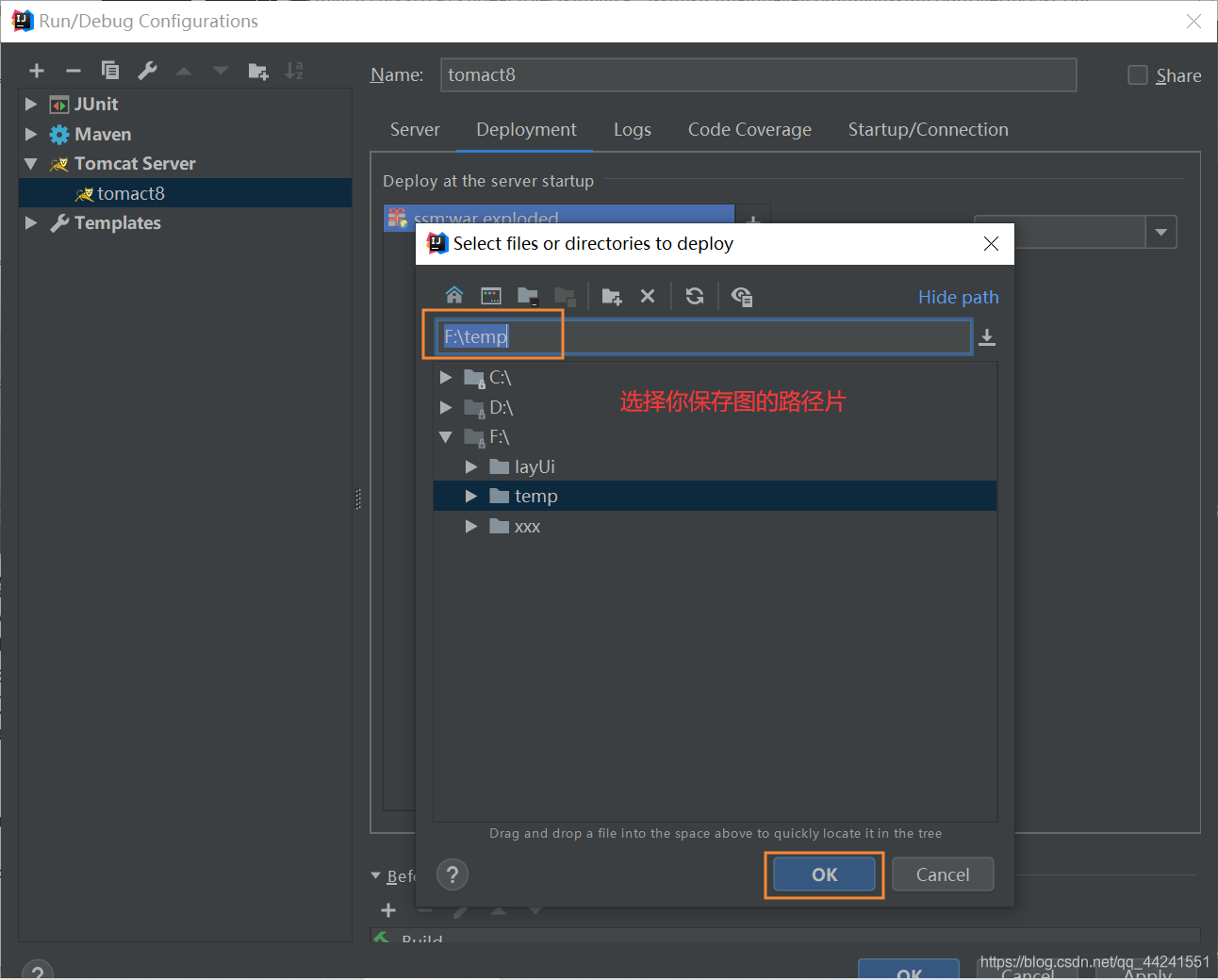Click module directory icon in file chooser
This screenshot has height=980, width=1218.
(565, 296)
